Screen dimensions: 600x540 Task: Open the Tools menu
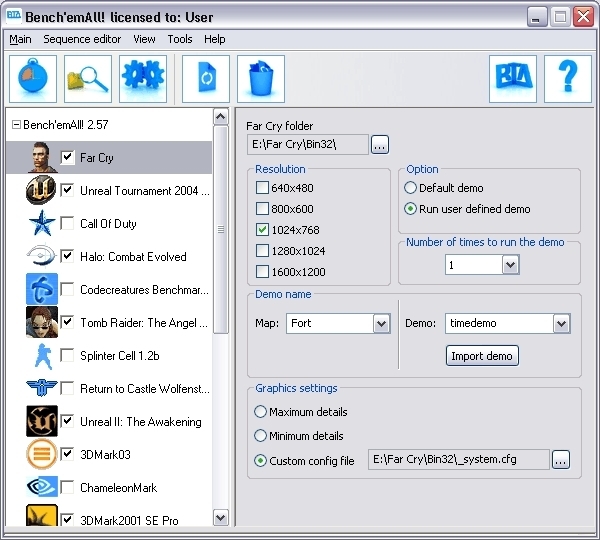(x=180, y=39)
